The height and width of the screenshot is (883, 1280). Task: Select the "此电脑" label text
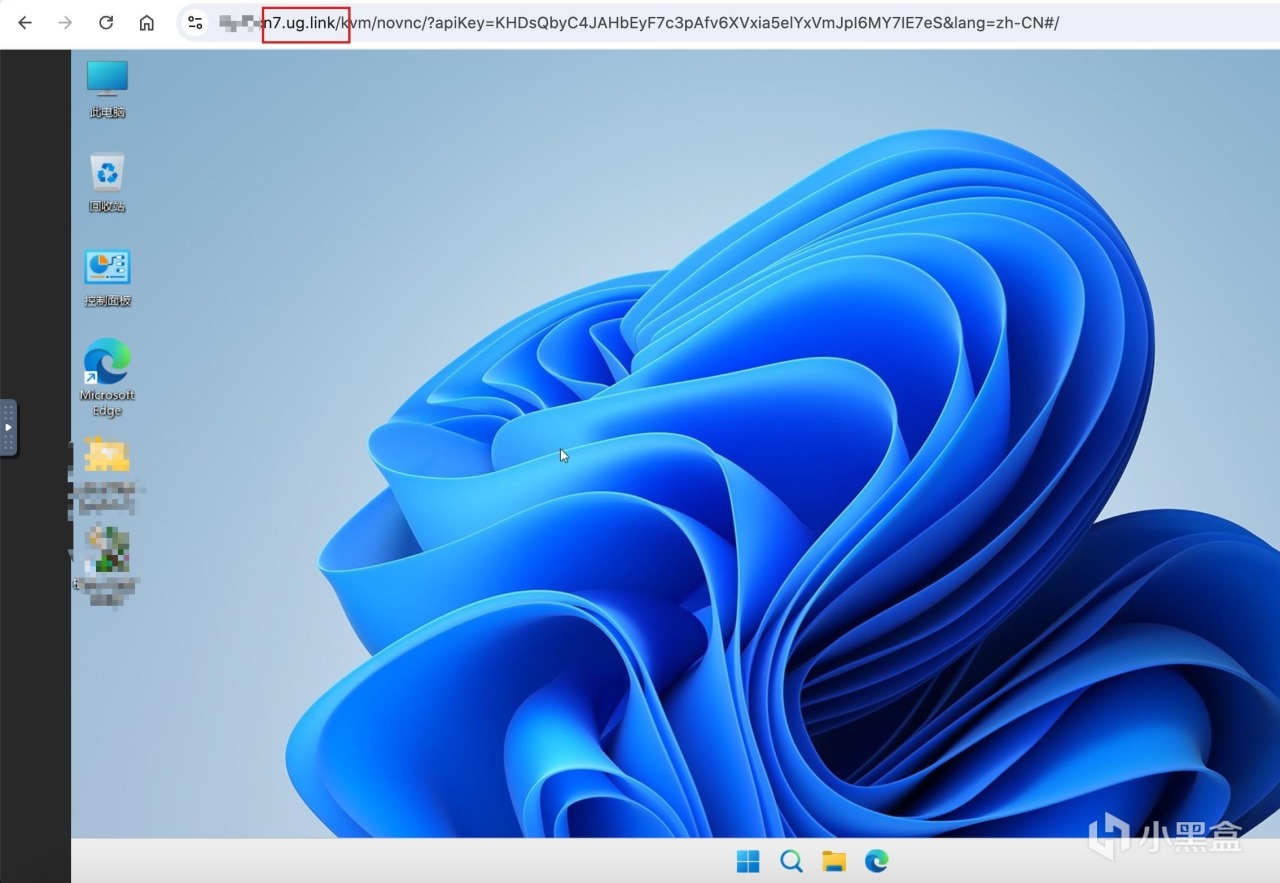coord(107,113)
